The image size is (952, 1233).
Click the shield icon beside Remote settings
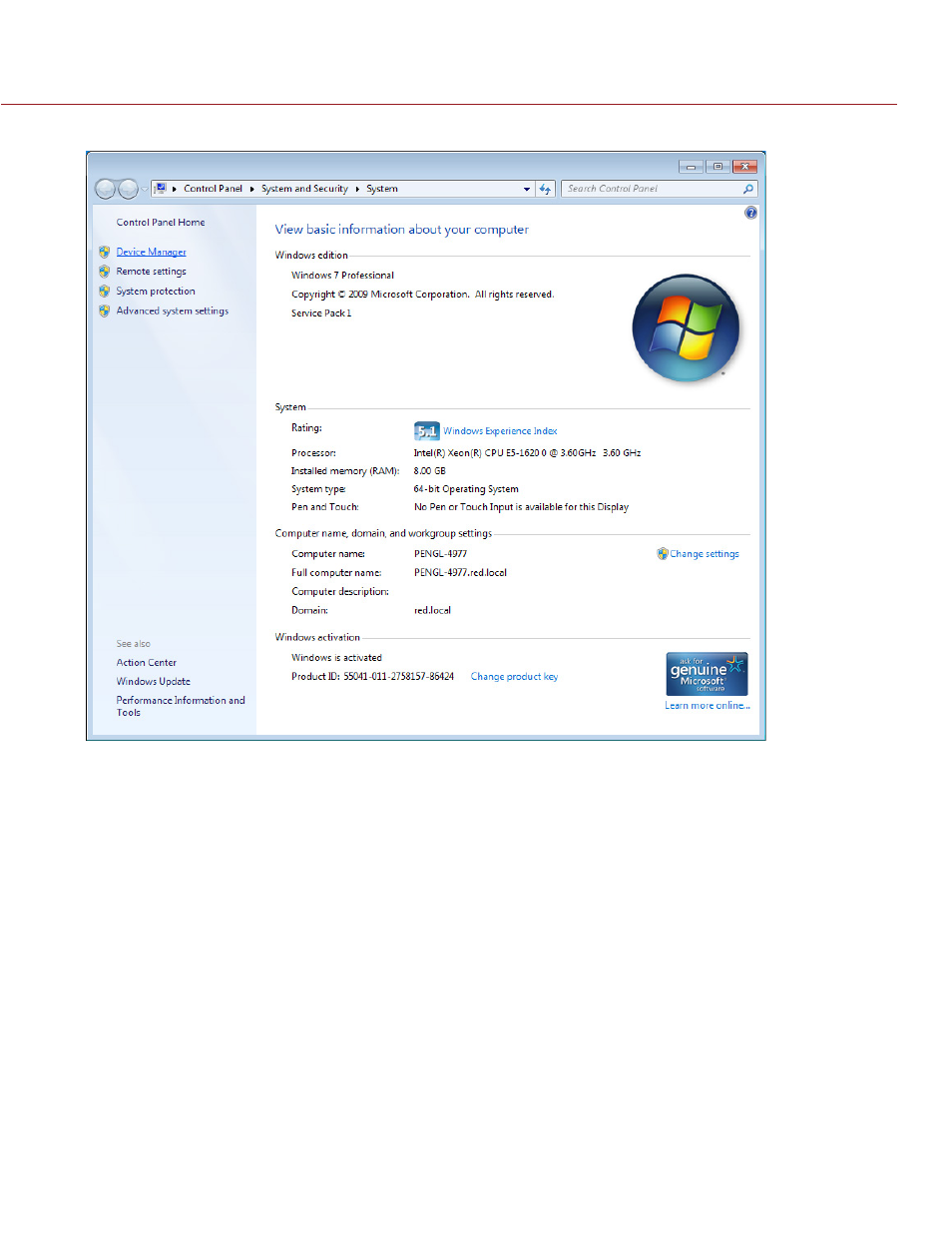coord(104,272)
